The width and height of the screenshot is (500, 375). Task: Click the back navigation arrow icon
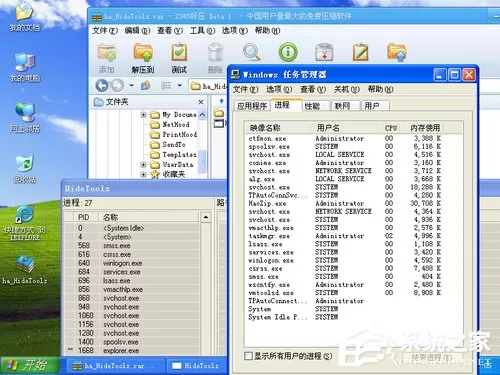(x=102, y=86)
